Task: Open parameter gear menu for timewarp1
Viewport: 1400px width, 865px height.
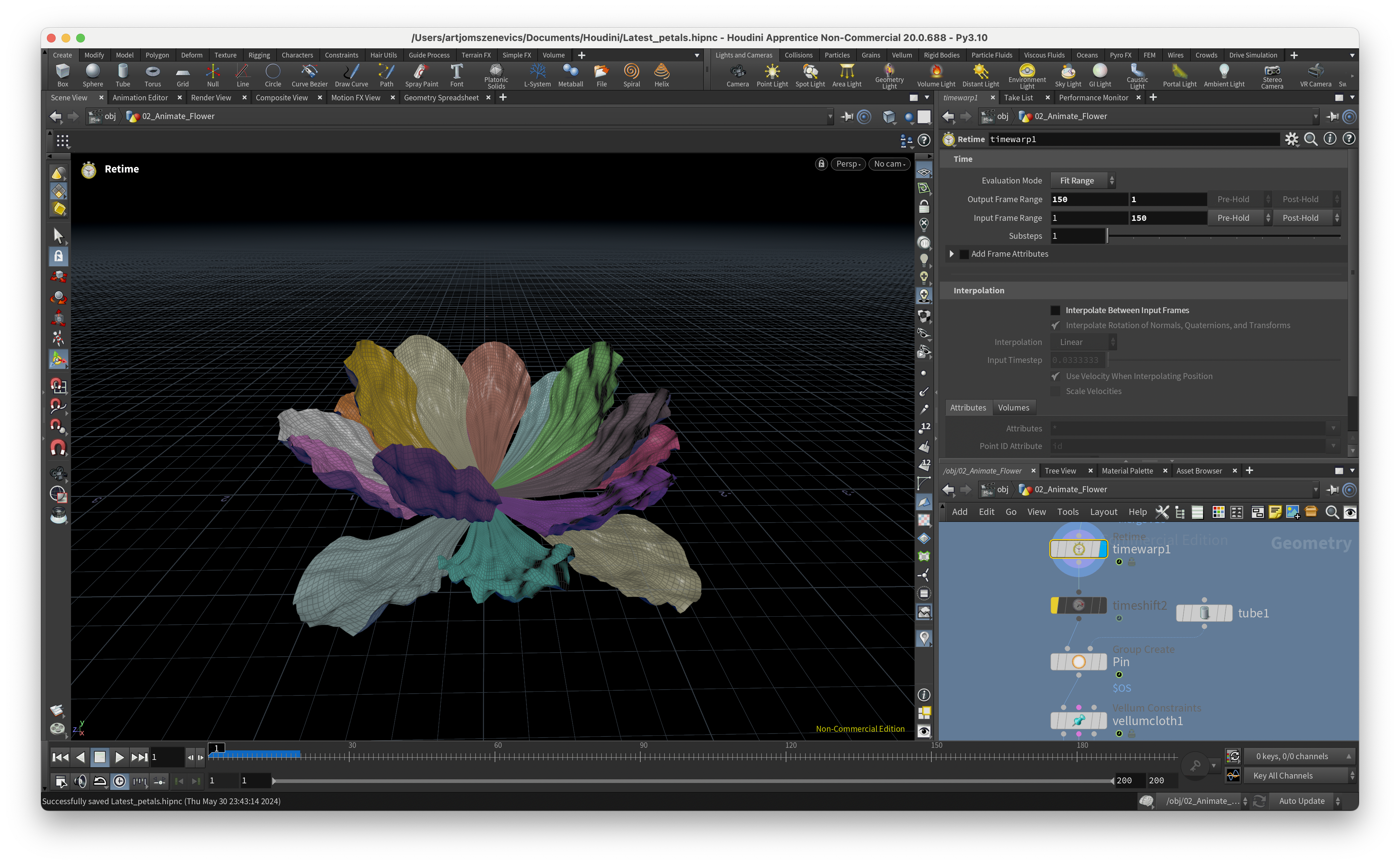Action: pos(1291,139)
